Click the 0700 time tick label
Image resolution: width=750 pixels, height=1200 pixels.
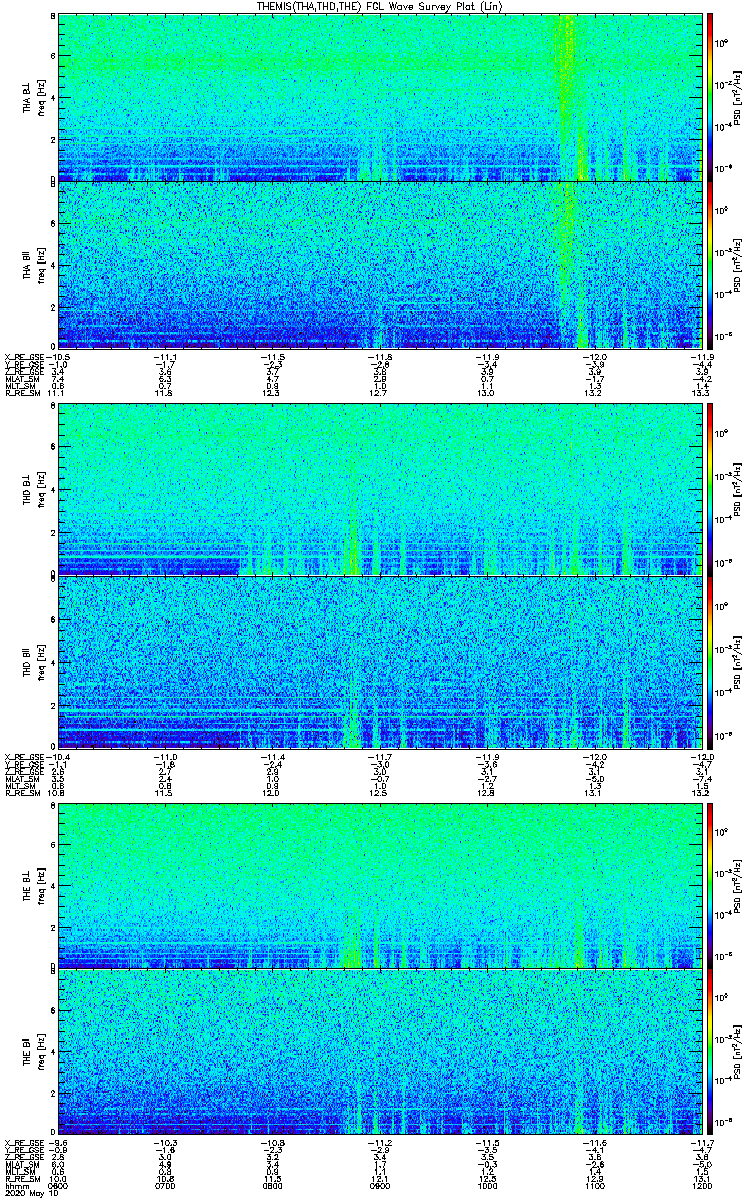165,1186
